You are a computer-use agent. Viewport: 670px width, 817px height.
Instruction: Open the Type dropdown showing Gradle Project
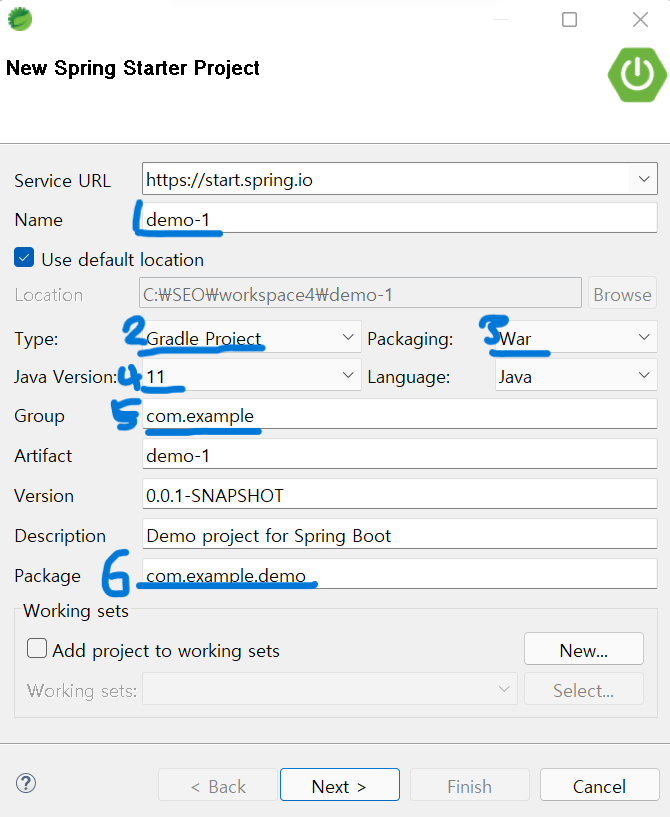(x=252, y=338)
